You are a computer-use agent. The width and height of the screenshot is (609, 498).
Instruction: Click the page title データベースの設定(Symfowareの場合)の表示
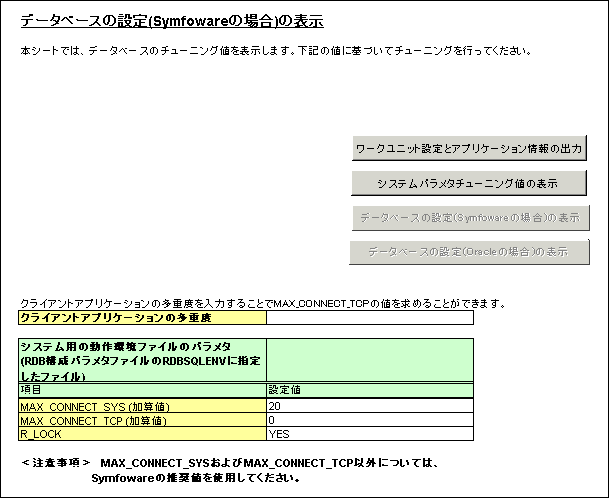(172, 21)
